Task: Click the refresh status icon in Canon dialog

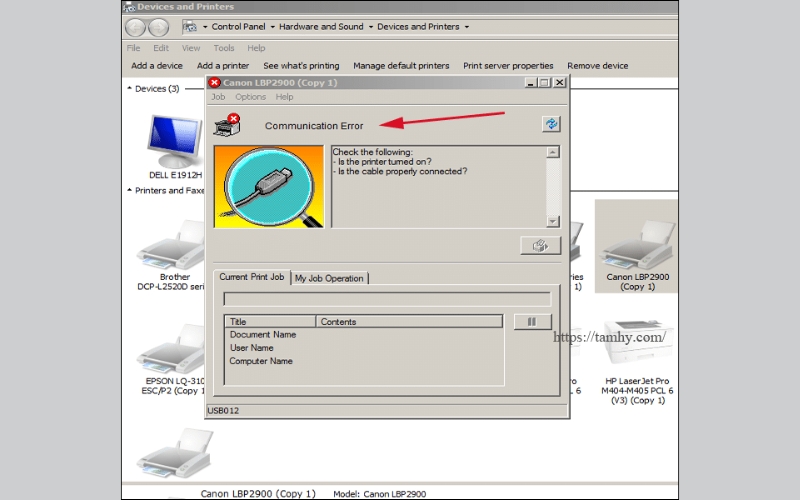Action: pyautogui.click(x=551, y=124)
